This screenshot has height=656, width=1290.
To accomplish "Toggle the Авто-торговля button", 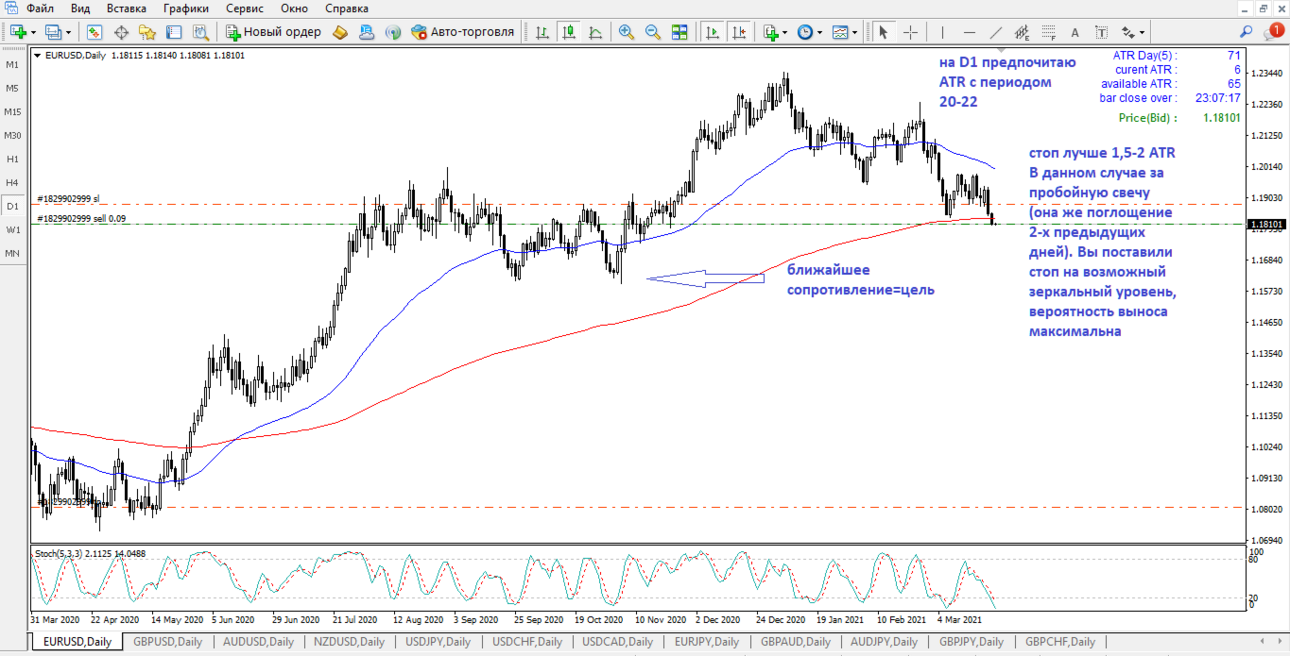I will 462,32.
